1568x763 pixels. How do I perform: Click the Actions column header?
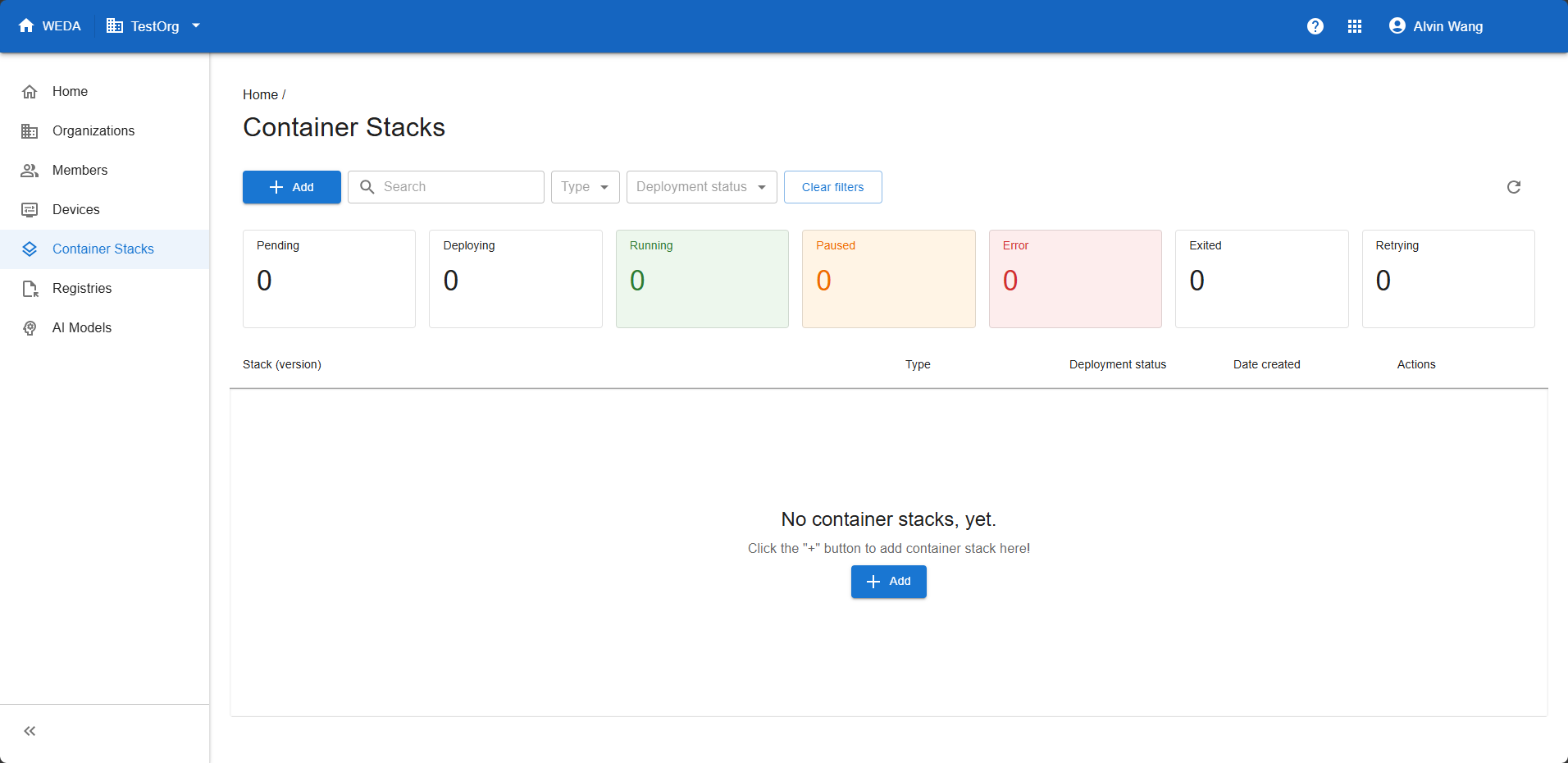click(1416, 364)
